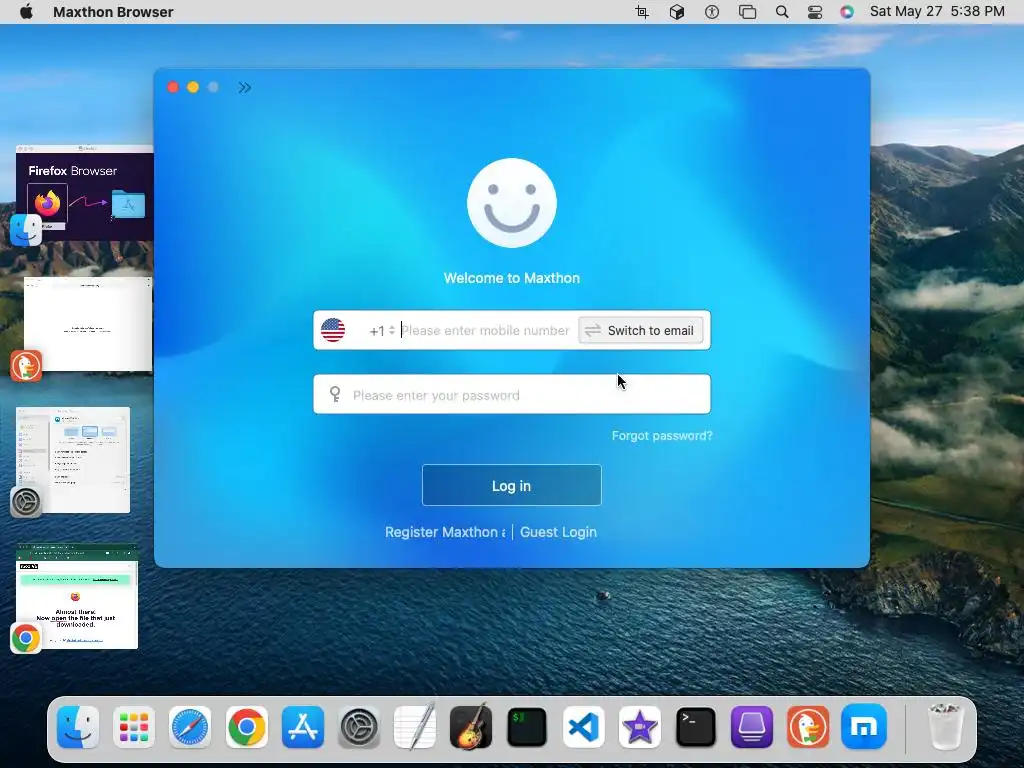Image resolution: width=1024 pixels, height=768 pixels.
Task: Open Launchpad from the Dock
Action: click(134, 727)
